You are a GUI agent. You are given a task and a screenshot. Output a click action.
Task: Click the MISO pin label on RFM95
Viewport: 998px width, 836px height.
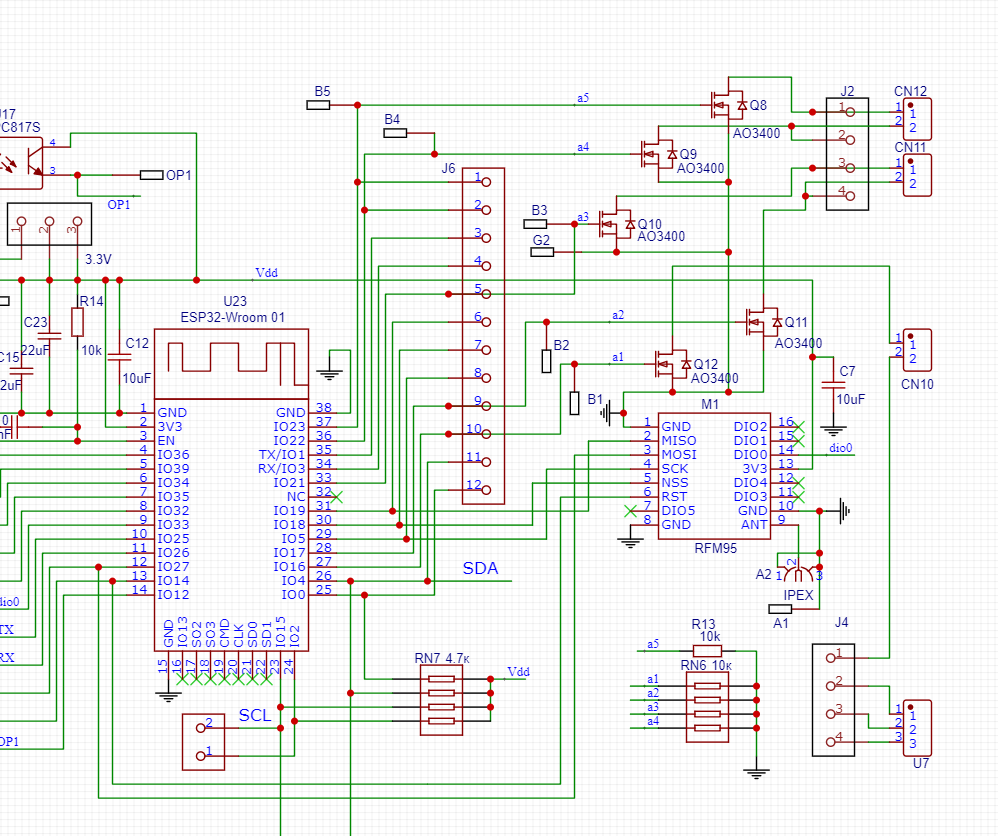(678, 441)
